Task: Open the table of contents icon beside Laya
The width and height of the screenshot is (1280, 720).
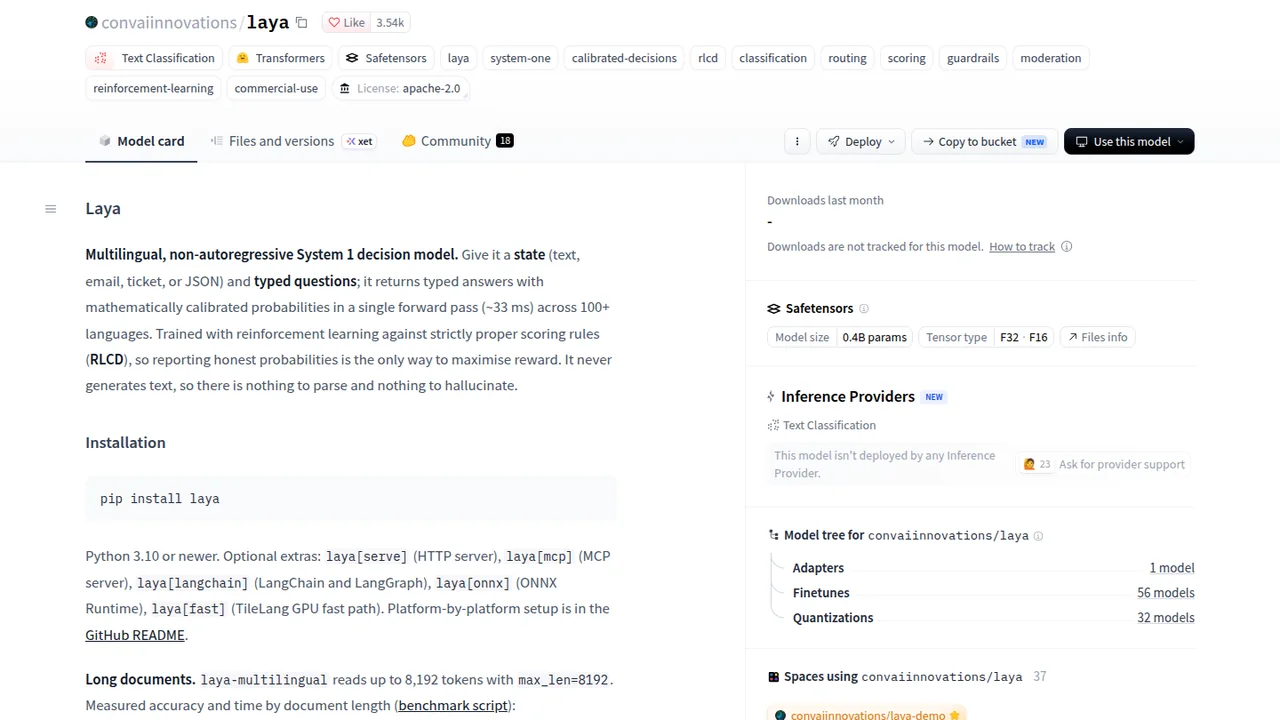Action: coord(51,209)
